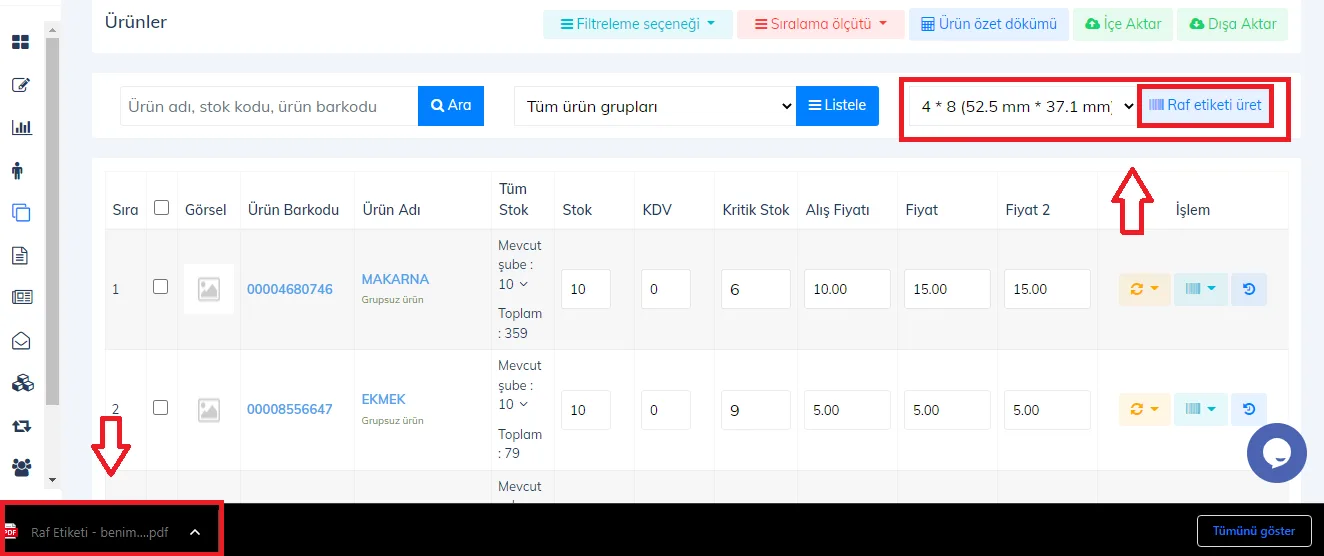Click MAKARNA Alış Fiyatı field 10.00
This screenshot has height=556, width=1324.
coord(847,289)
